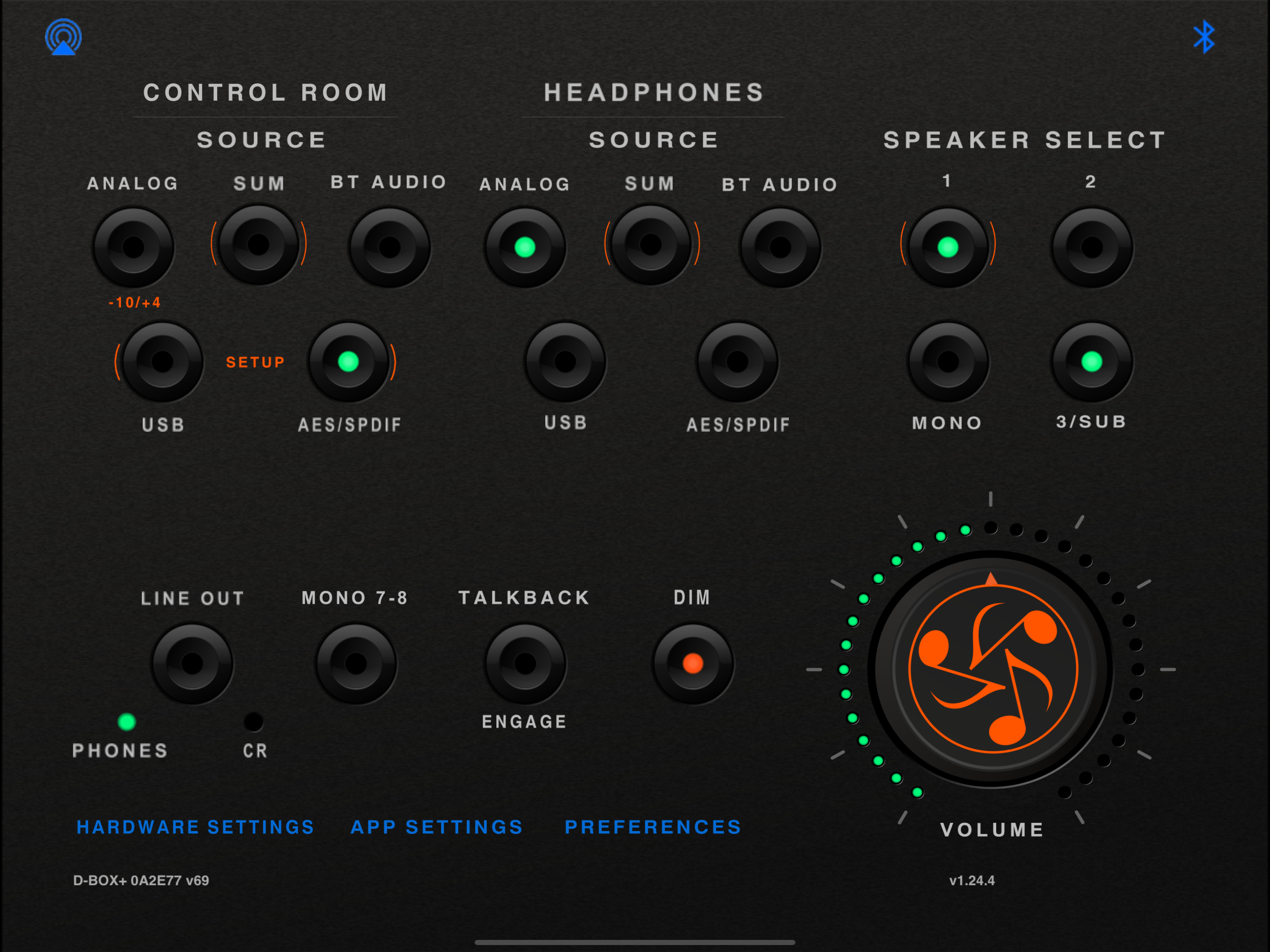
Task: Toggle Control Room AES/SPDIF source
Action: (x=349, y=362)
